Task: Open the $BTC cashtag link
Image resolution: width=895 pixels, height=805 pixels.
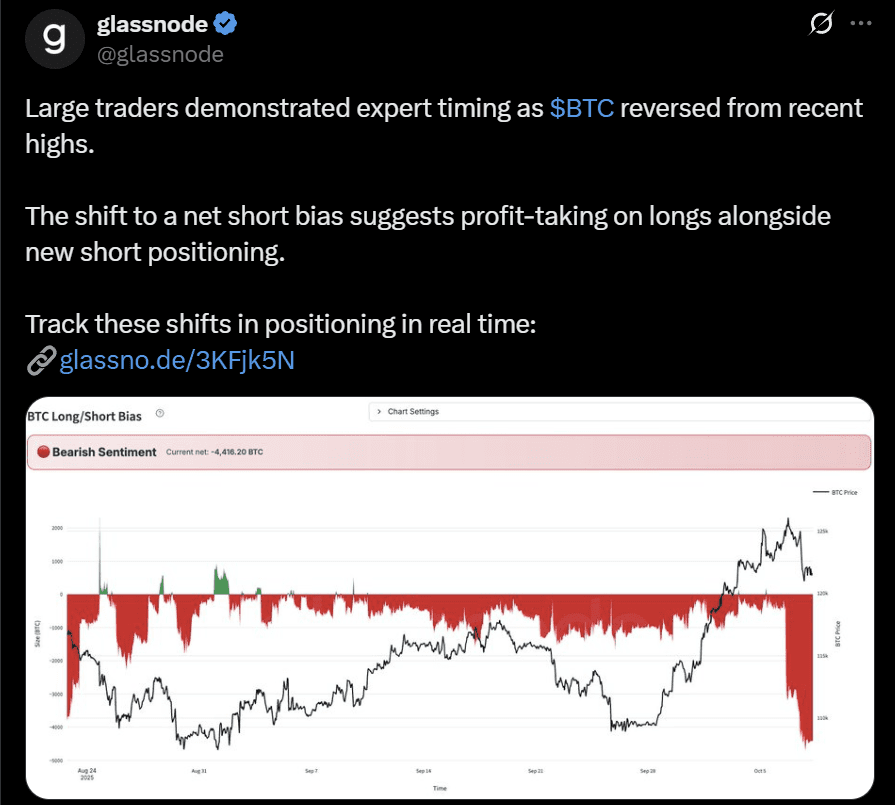Action: point(582,109)
